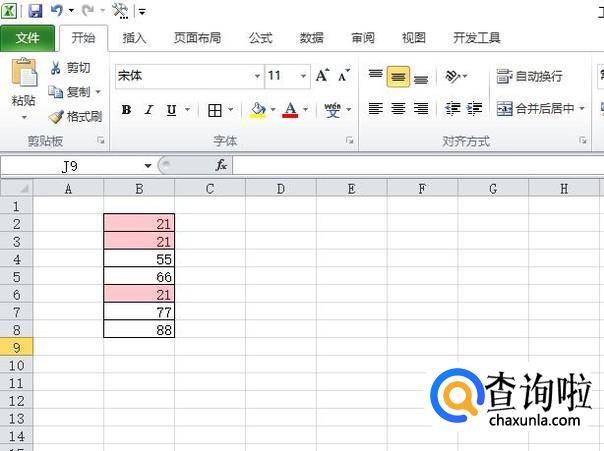The width and height of the screenshot is (604, 451).
Task: Toggle Underline formatting
Action: pyautogui.click(x=171, y=110)
